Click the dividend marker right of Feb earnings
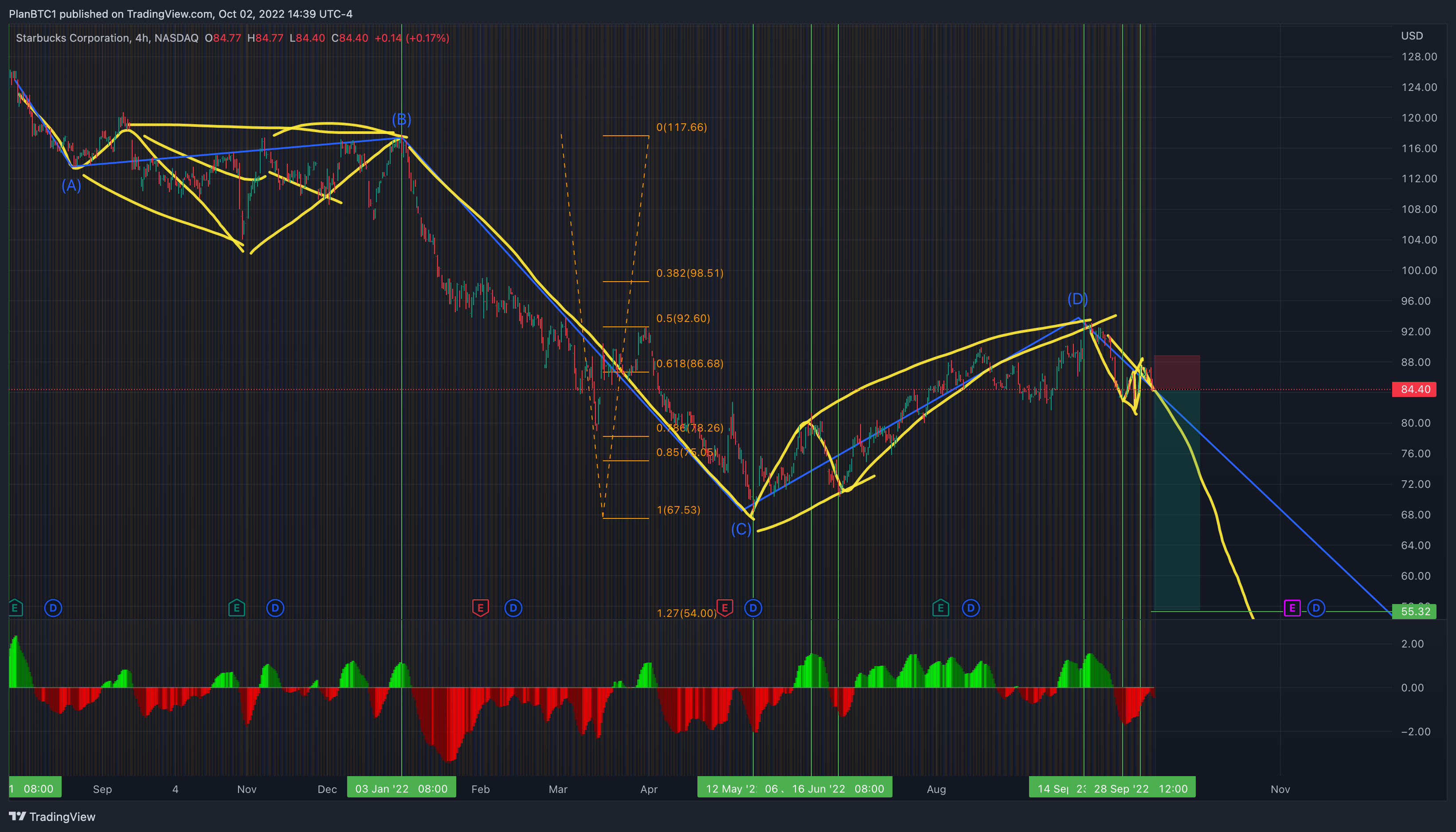The height and width of the screenshot is (832, 1456). click(x=513, y=608)
